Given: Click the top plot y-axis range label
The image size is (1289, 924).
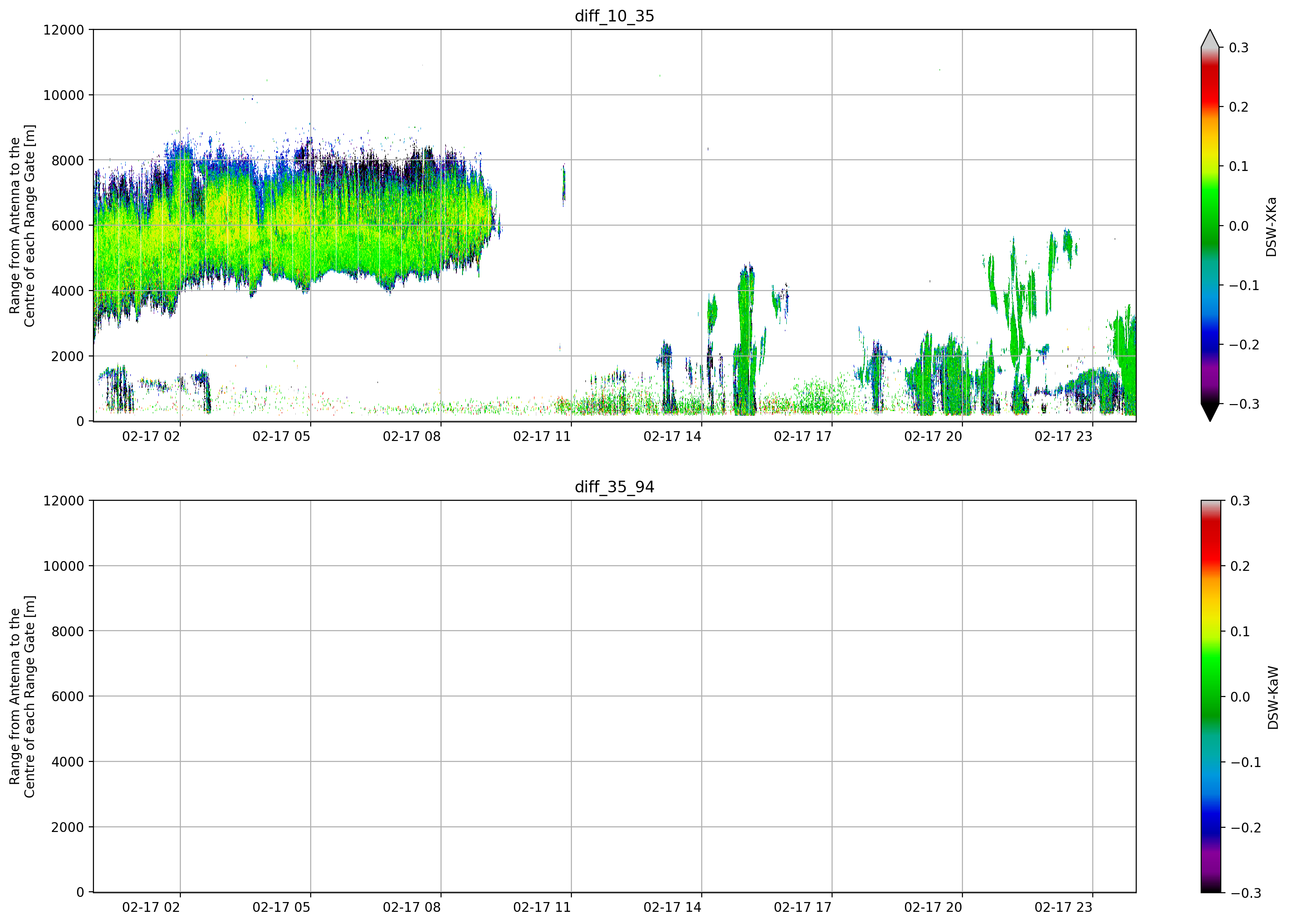Looking at the screenshot, I should [22, 226].
